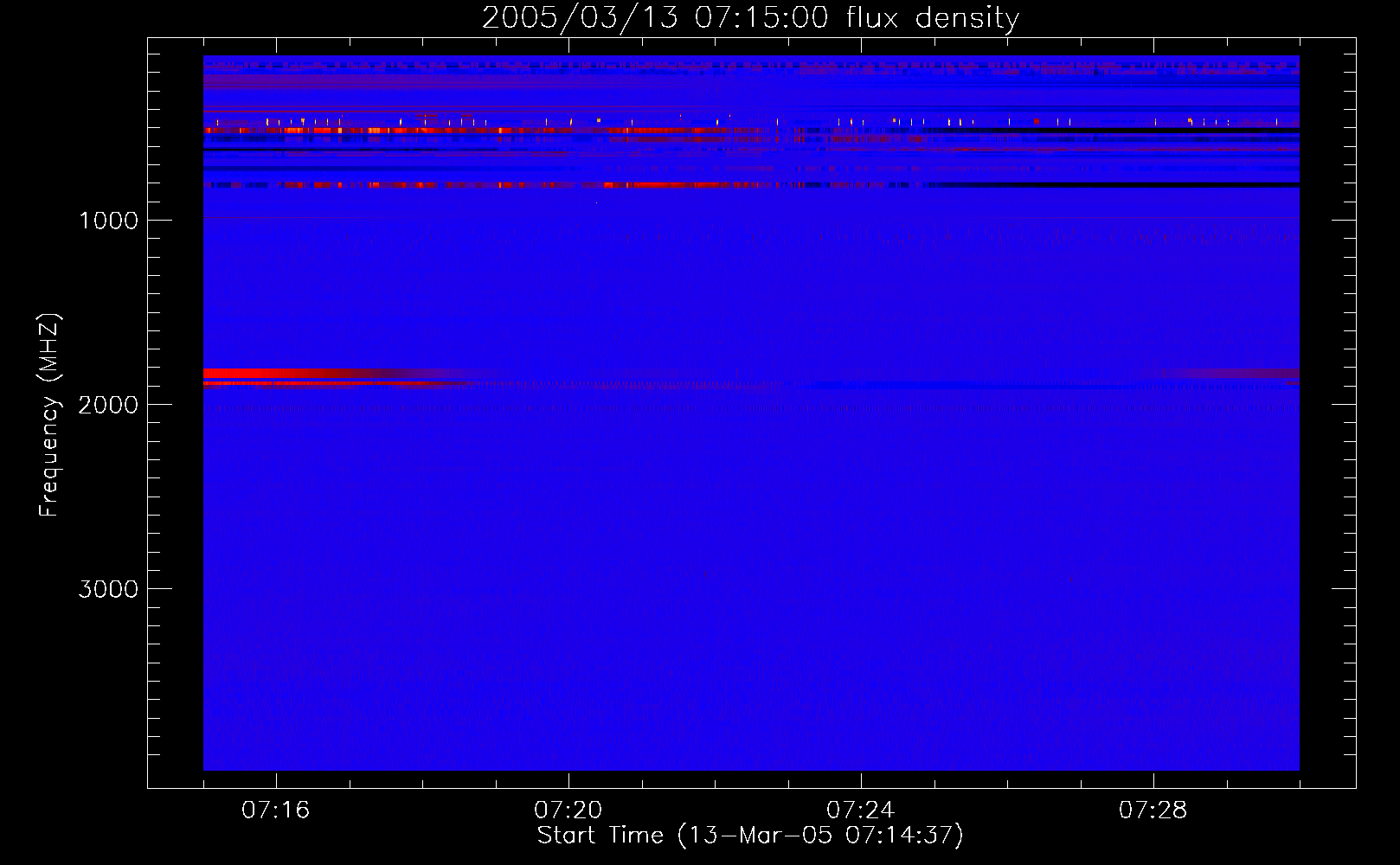Click the '07:20' time tick label

point(568,811)
